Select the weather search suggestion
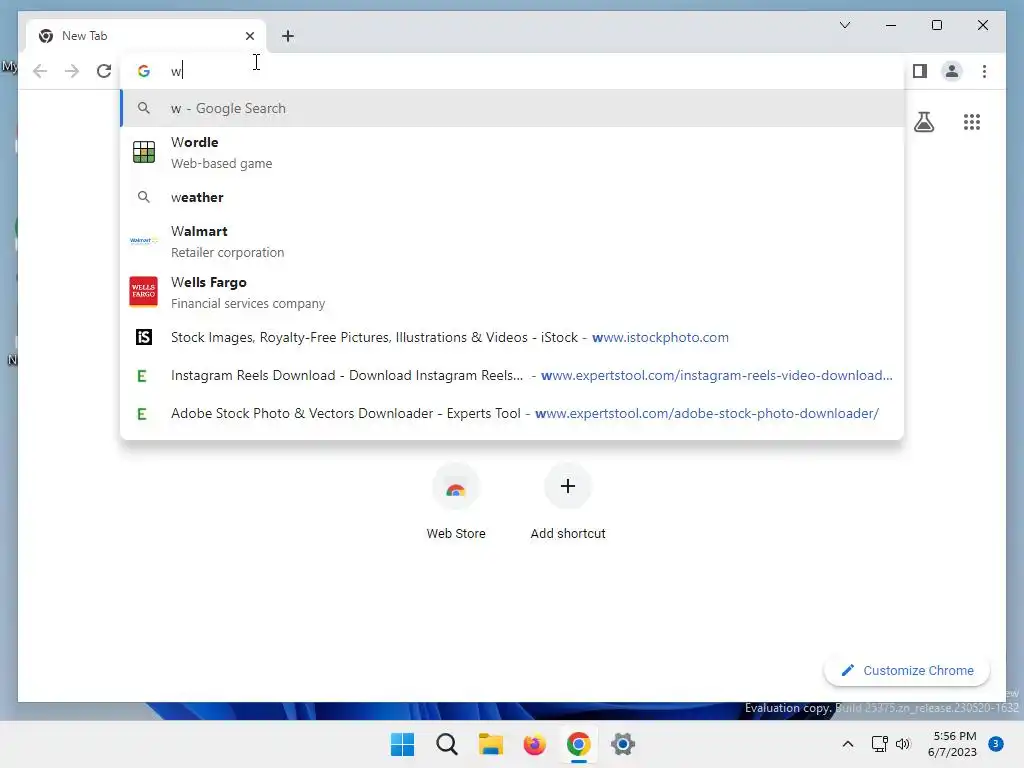Viewport: 1024px width, 768px height. click(x=513, y=197)
